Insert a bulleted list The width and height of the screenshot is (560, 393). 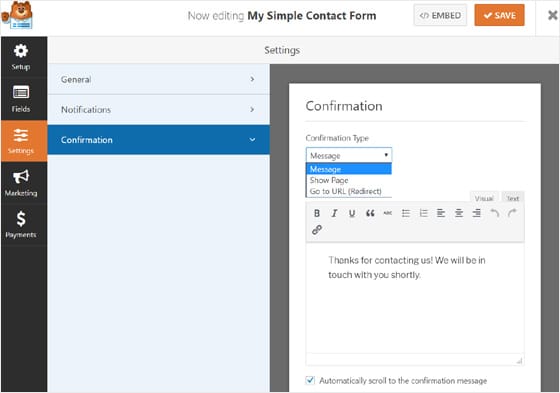[406, 213]
